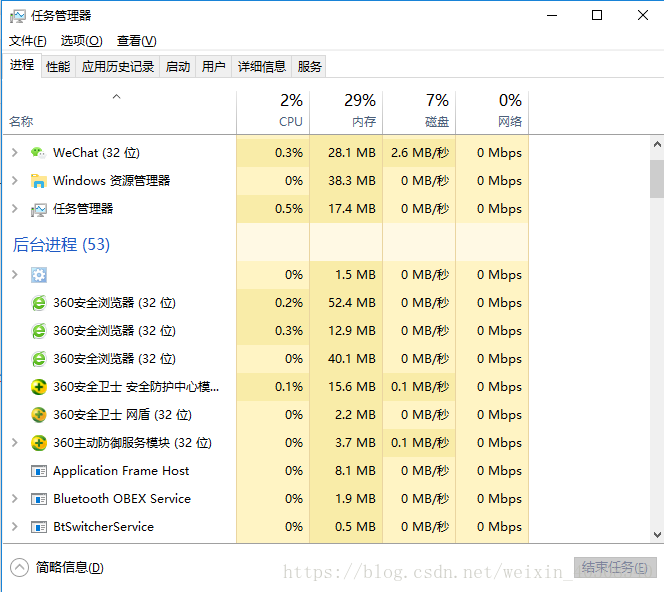Click the scrollbar down arrow
This screenshot has height=592, width=664.
(657, 535)
